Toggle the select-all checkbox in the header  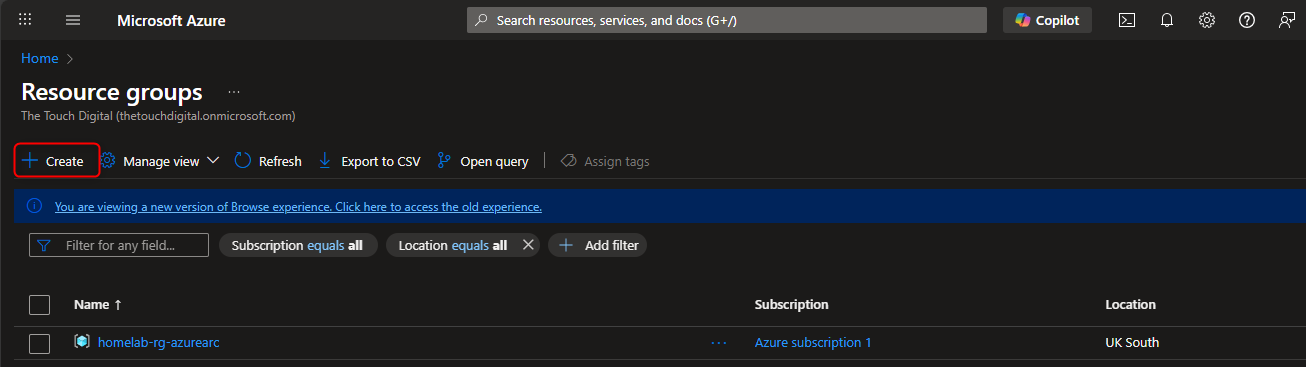click(39, 305)
